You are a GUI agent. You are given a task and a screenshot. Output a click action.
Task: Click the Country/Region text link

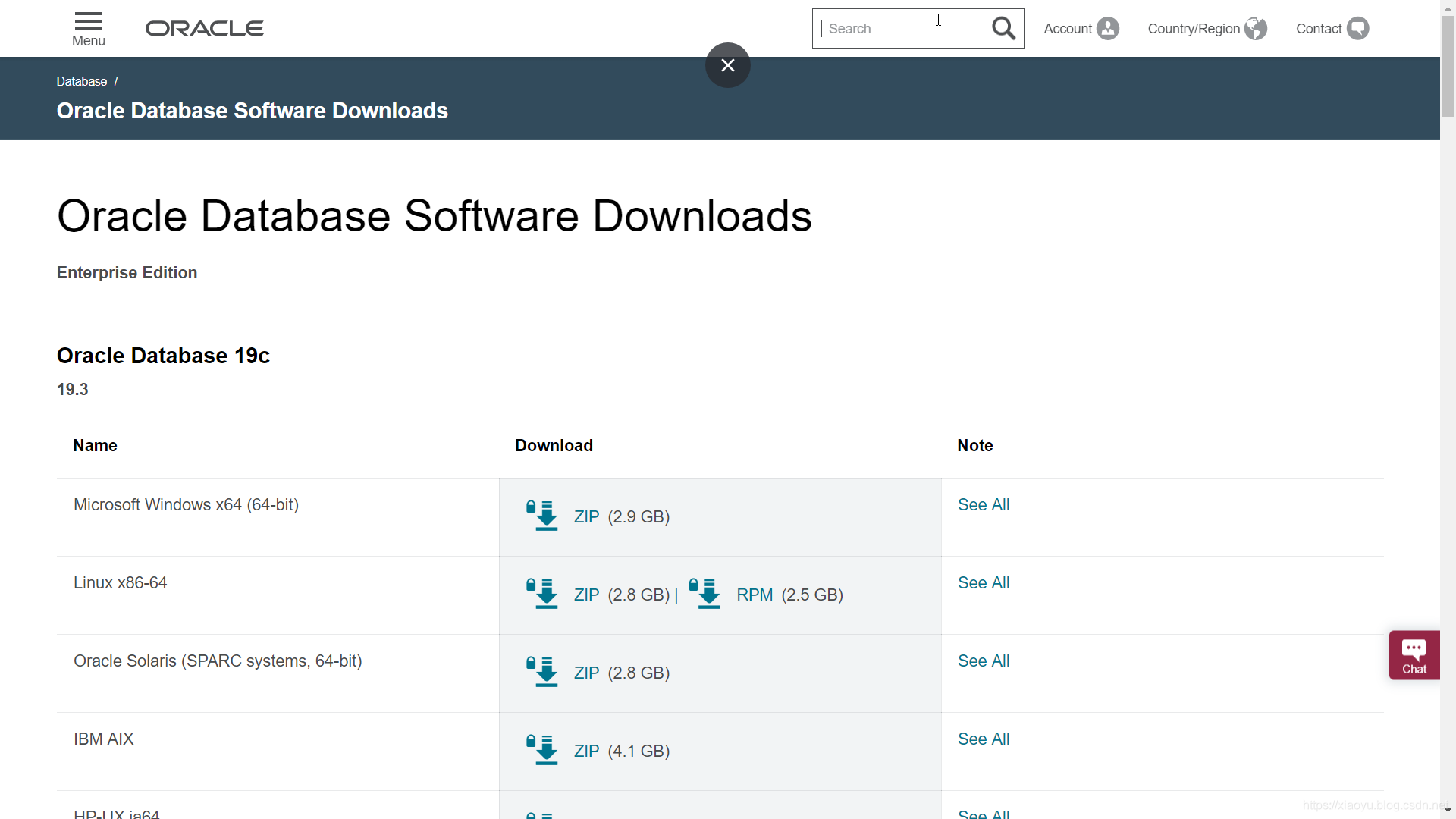point(1194,29)
